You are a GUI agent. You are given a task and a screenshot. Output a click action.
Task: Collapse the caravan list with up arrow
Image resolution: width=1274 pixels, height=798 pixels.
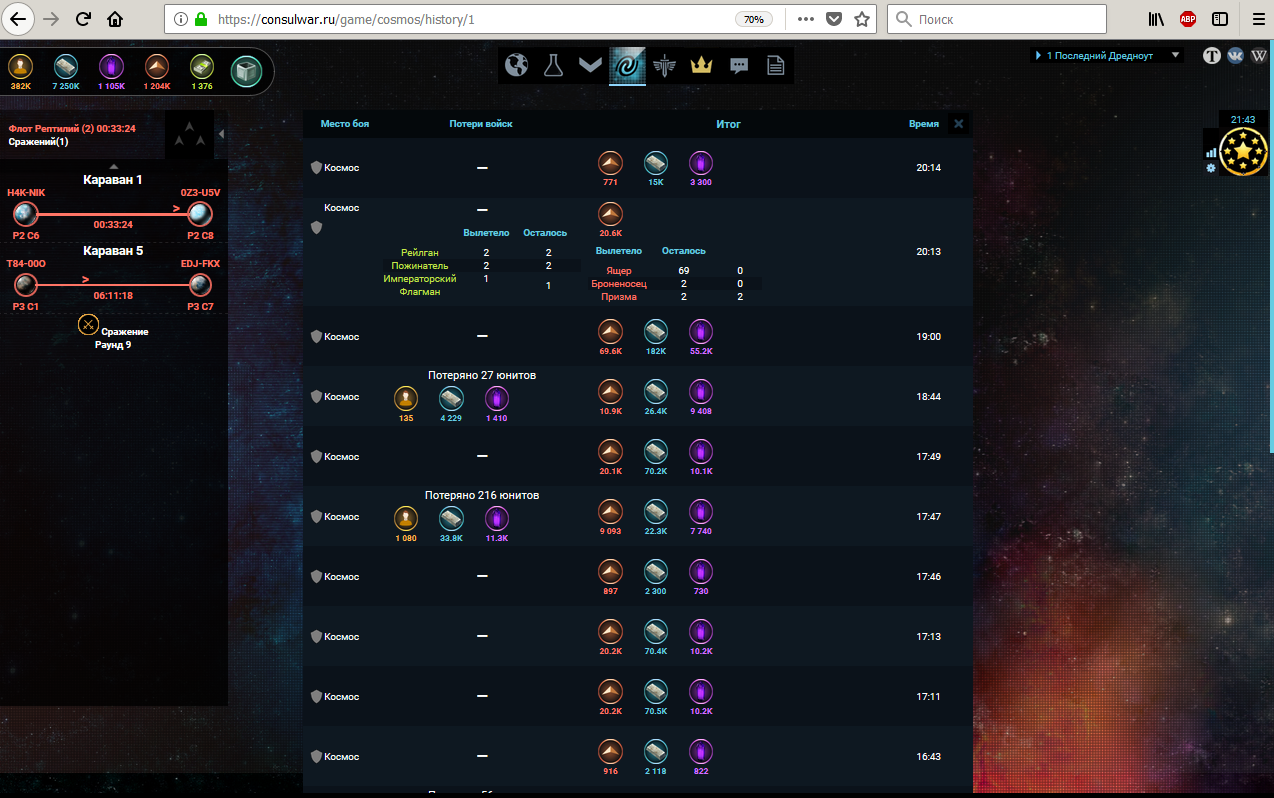[x=113, y=167]
